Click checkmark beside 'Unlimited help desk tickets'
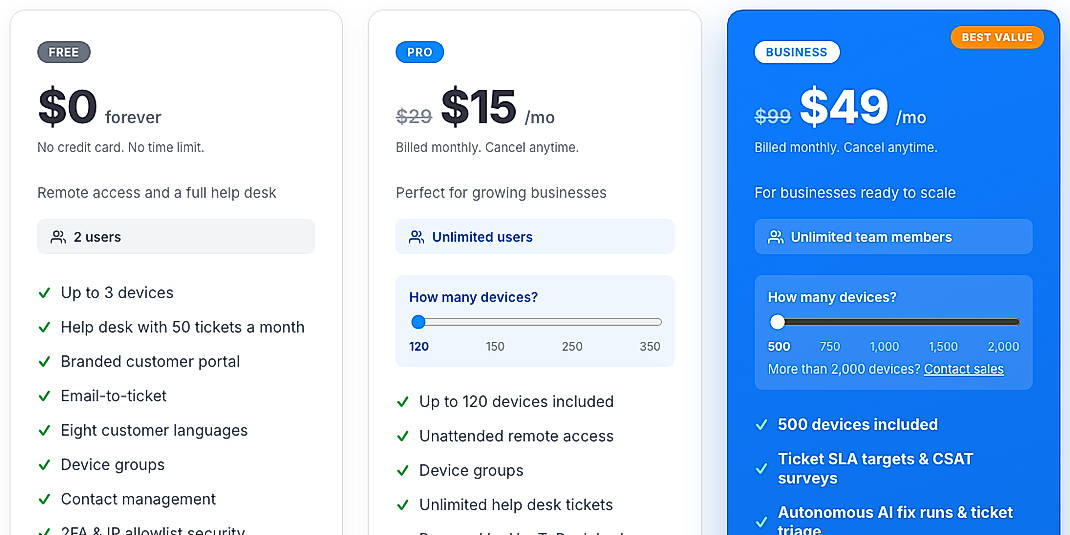The height and width of the screenshot is (535, 1070). click(x=403, y=505)
